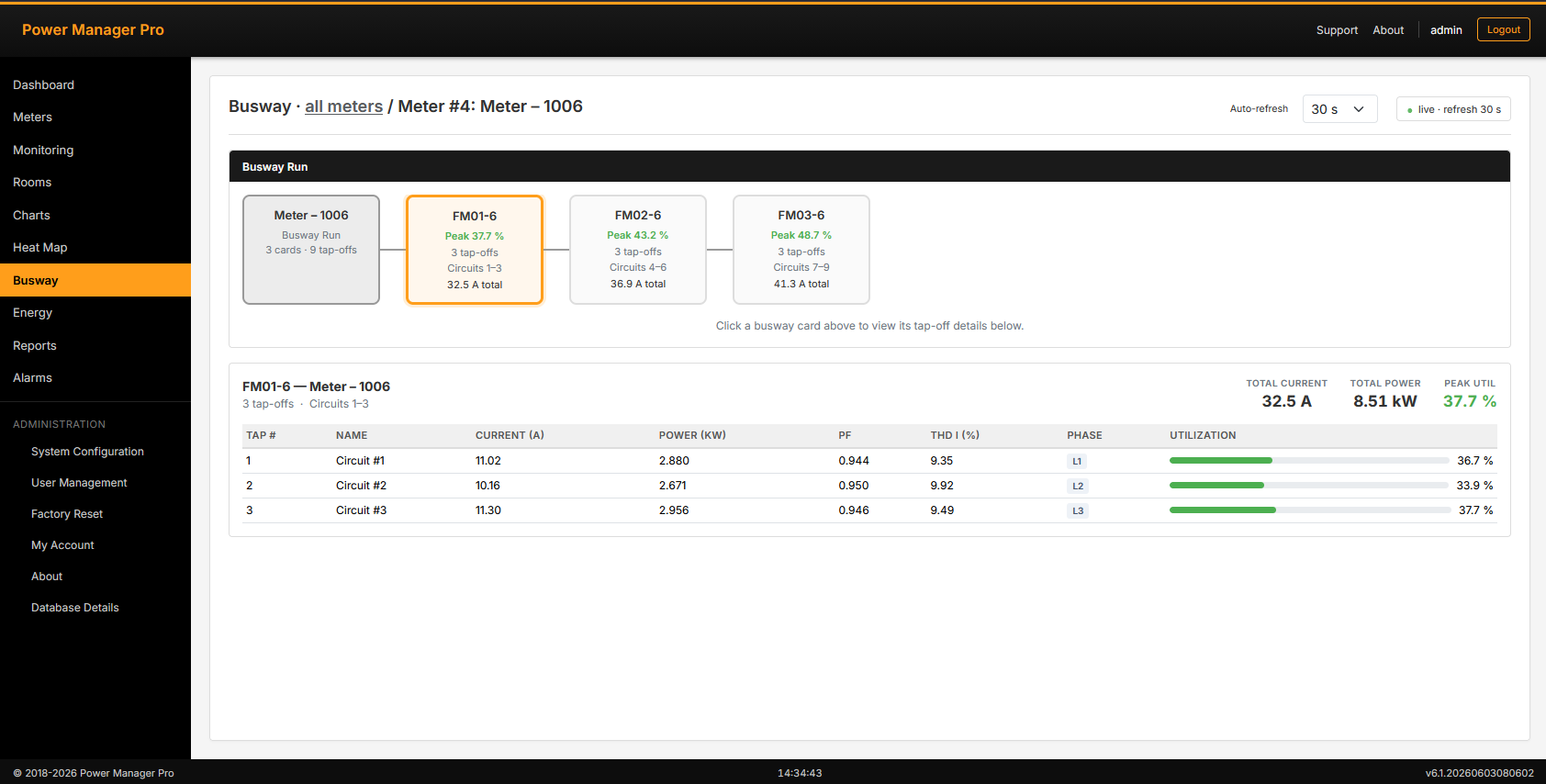Viewport: 1546px width, 784px height.
Task: Open Support link in header
Action: tap(1337, 30)
